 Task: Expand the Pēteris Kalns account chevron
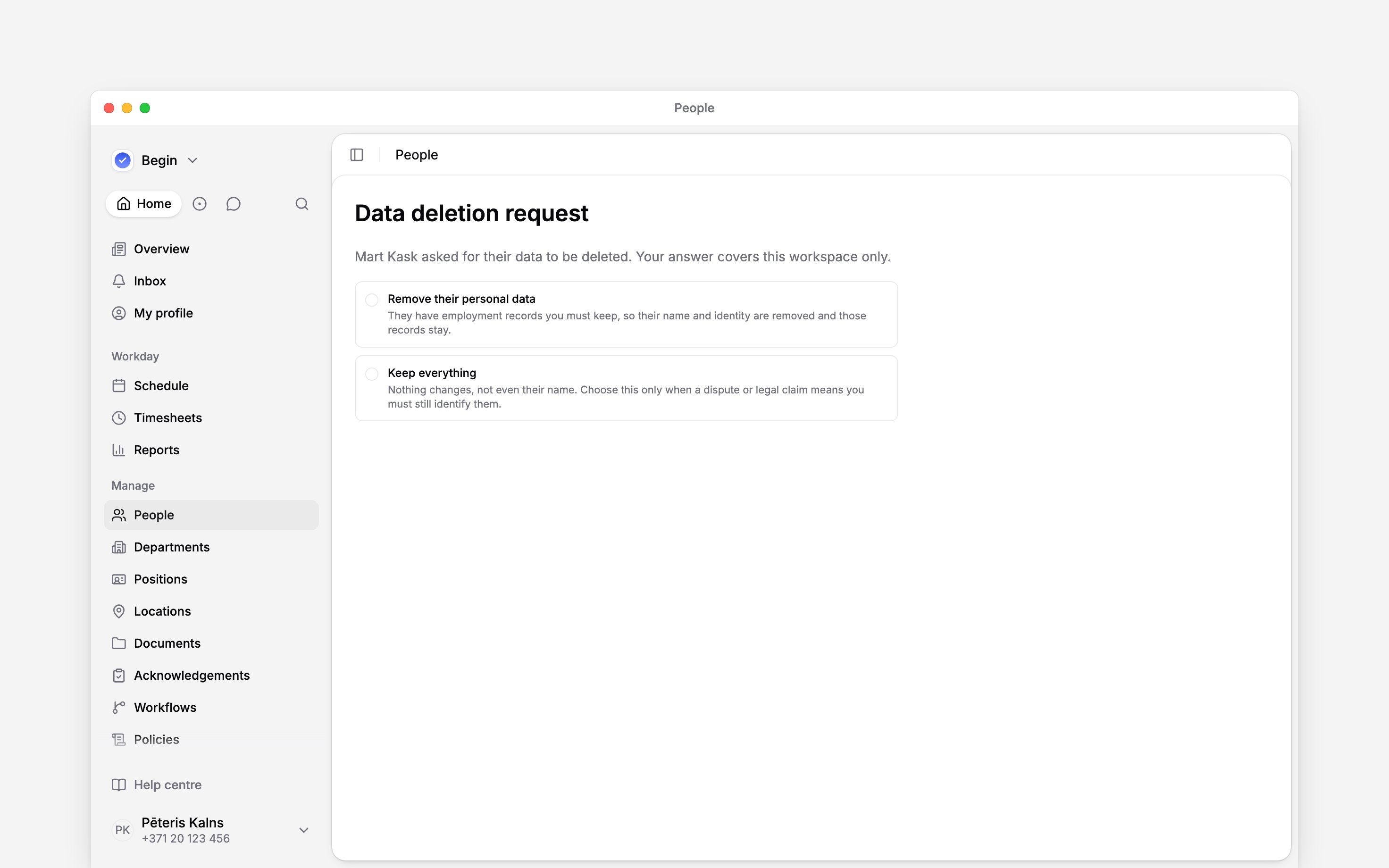tap(304, 830)
